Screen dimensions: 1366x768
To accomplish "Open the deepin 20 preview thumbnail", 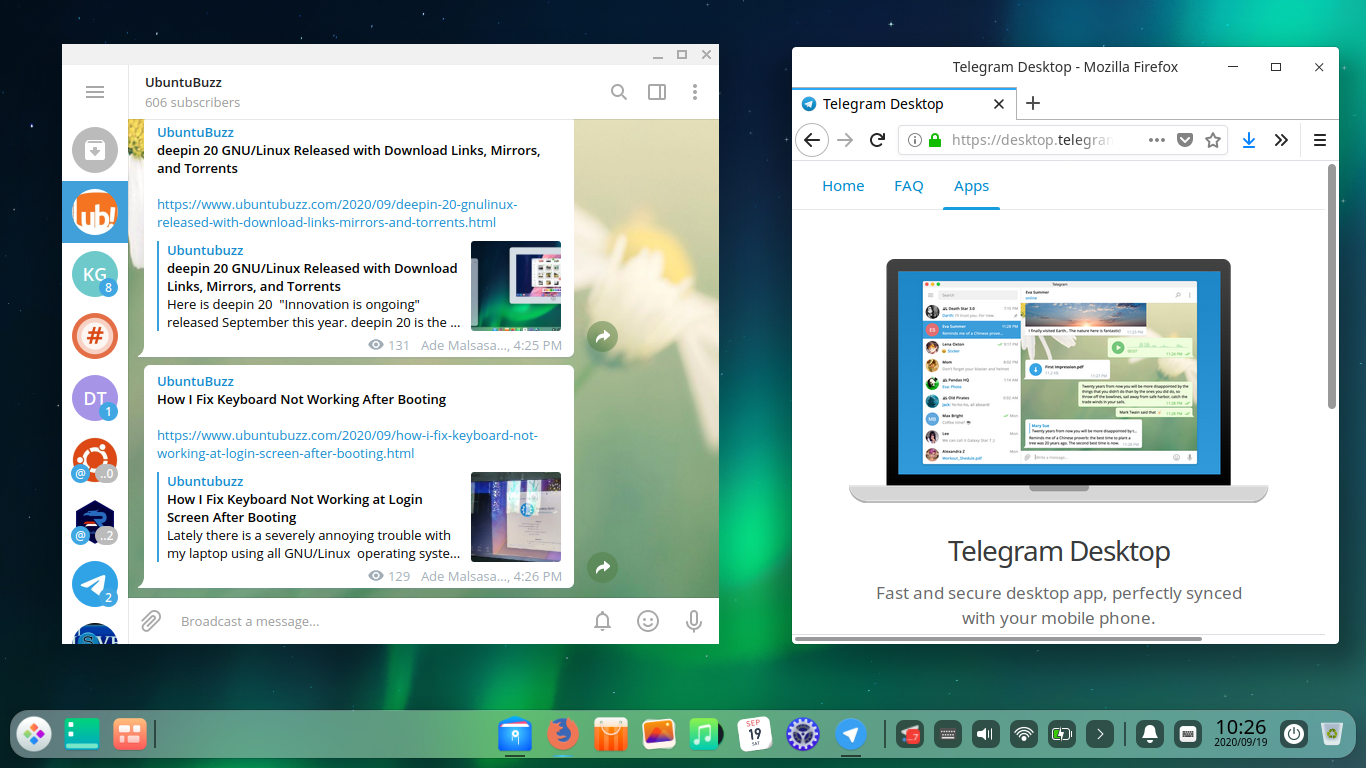I will tap(516, 286).
